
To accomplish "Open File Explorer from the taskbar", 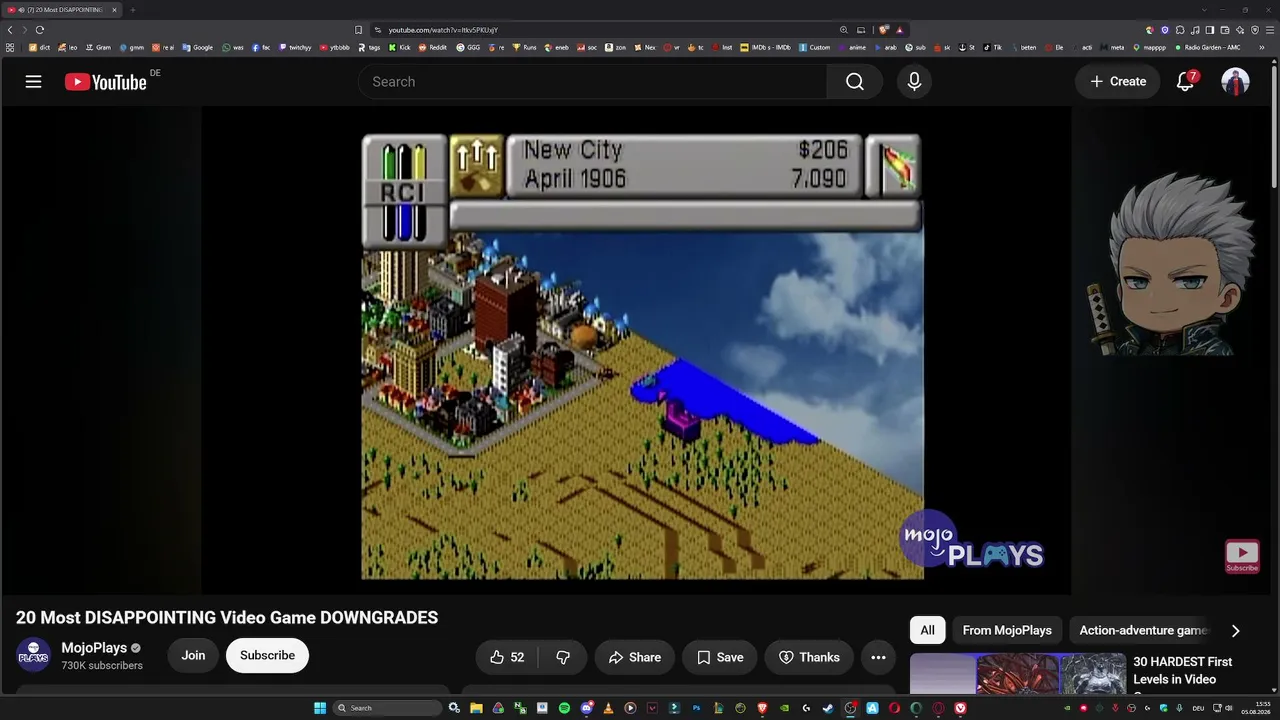I will [476, 708].
